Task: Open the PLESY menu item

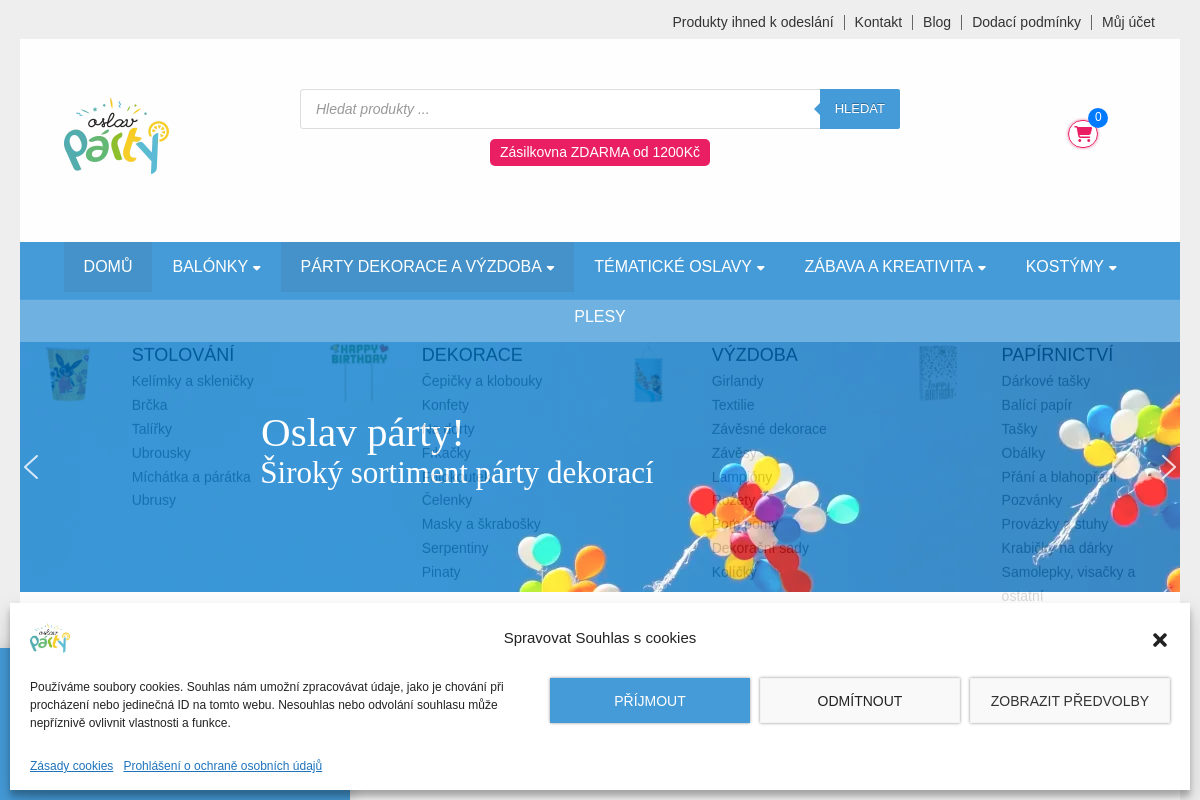Action: tap(600, 317)
